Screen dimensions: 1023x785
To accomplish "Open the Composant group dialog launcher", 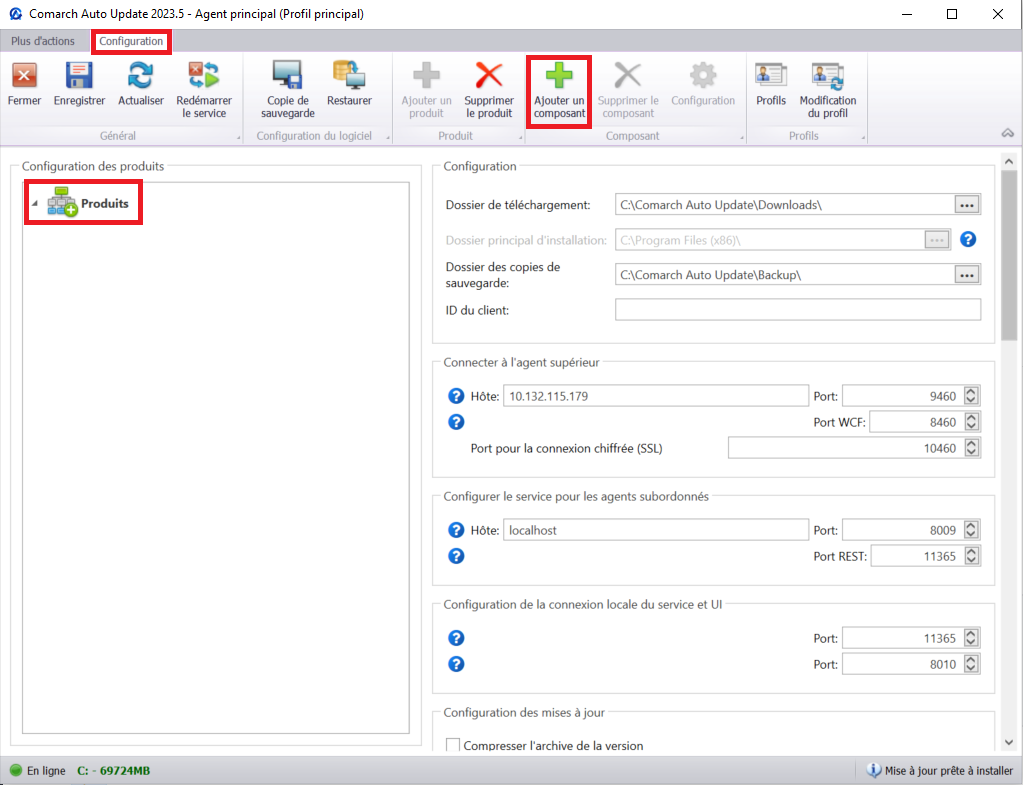I will [742, 138].
